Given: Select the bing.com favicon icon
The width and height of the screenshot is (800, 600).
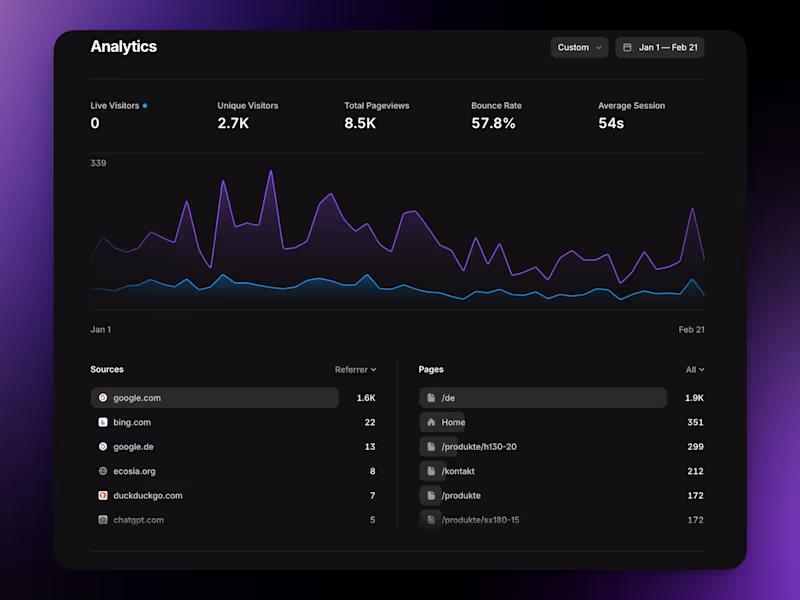Looking at the screenshot, I should coord(103,422).
